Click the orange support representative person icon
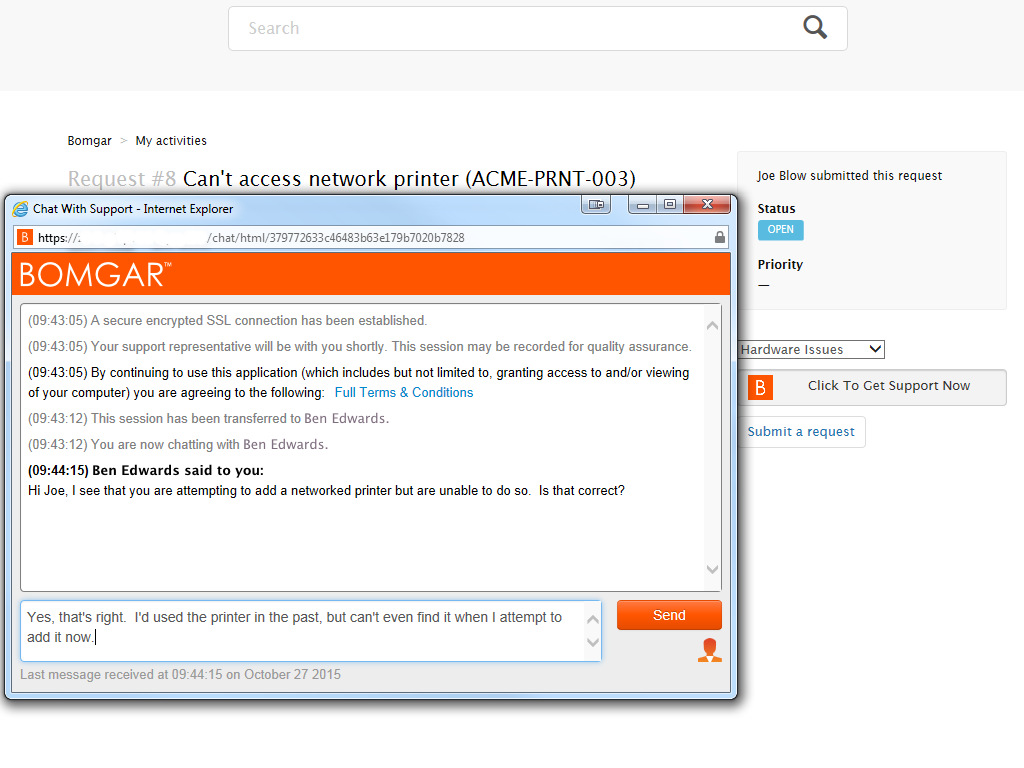1024x768 pixels. click(709, 650)
